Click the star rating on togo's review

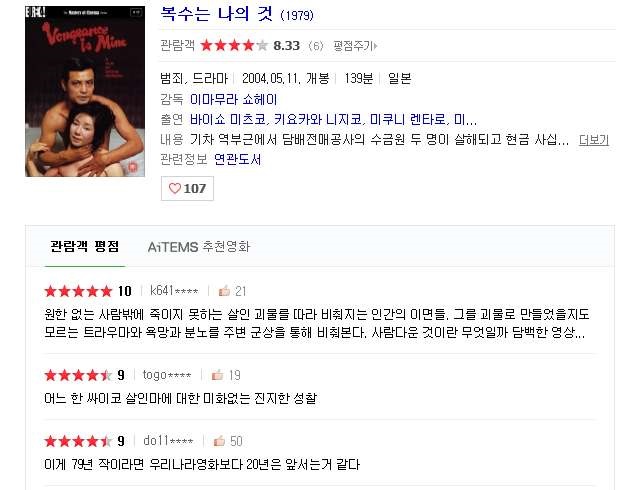(78, 375)
